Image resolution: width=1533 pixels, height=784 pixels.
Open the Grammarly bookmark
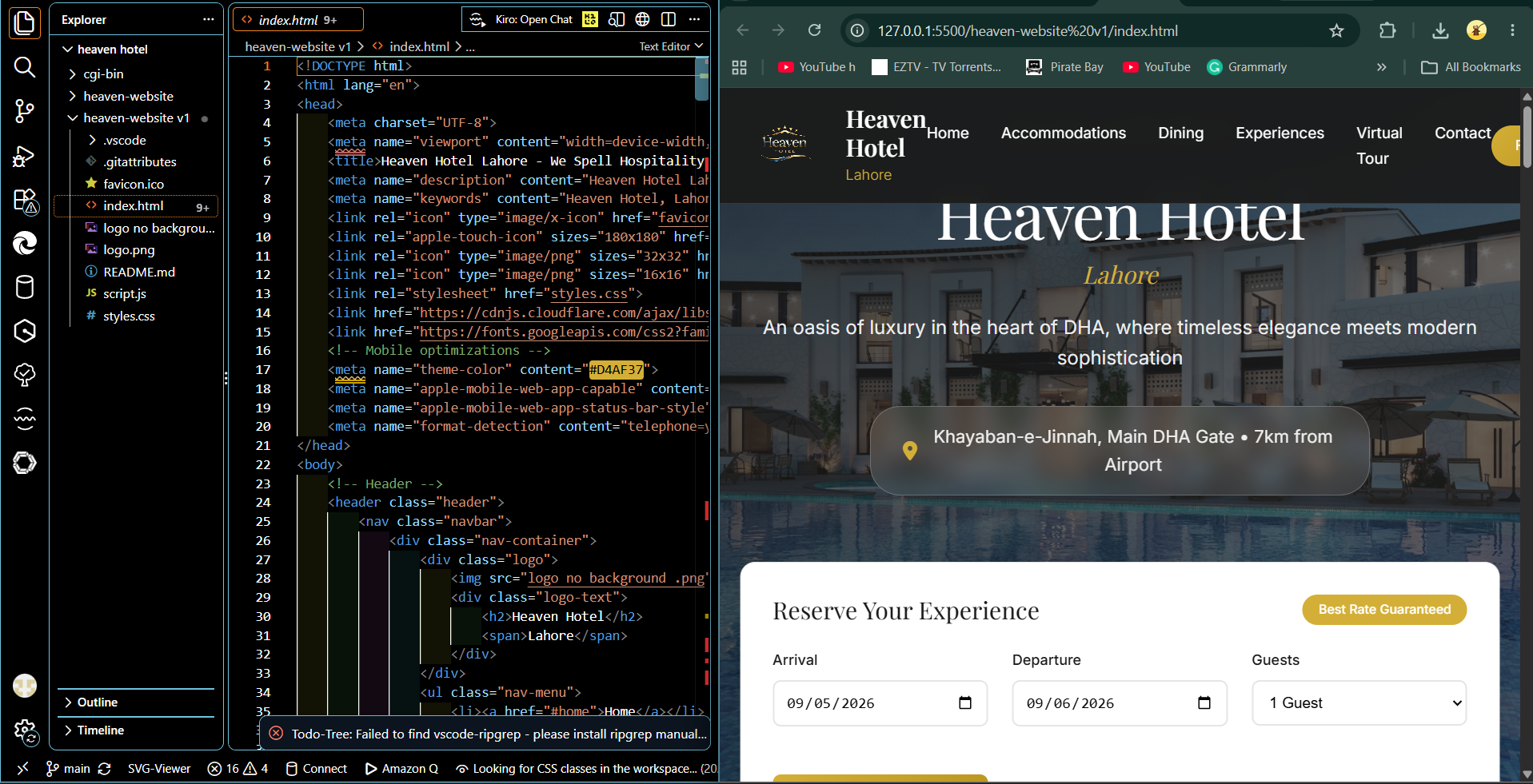1247,67
